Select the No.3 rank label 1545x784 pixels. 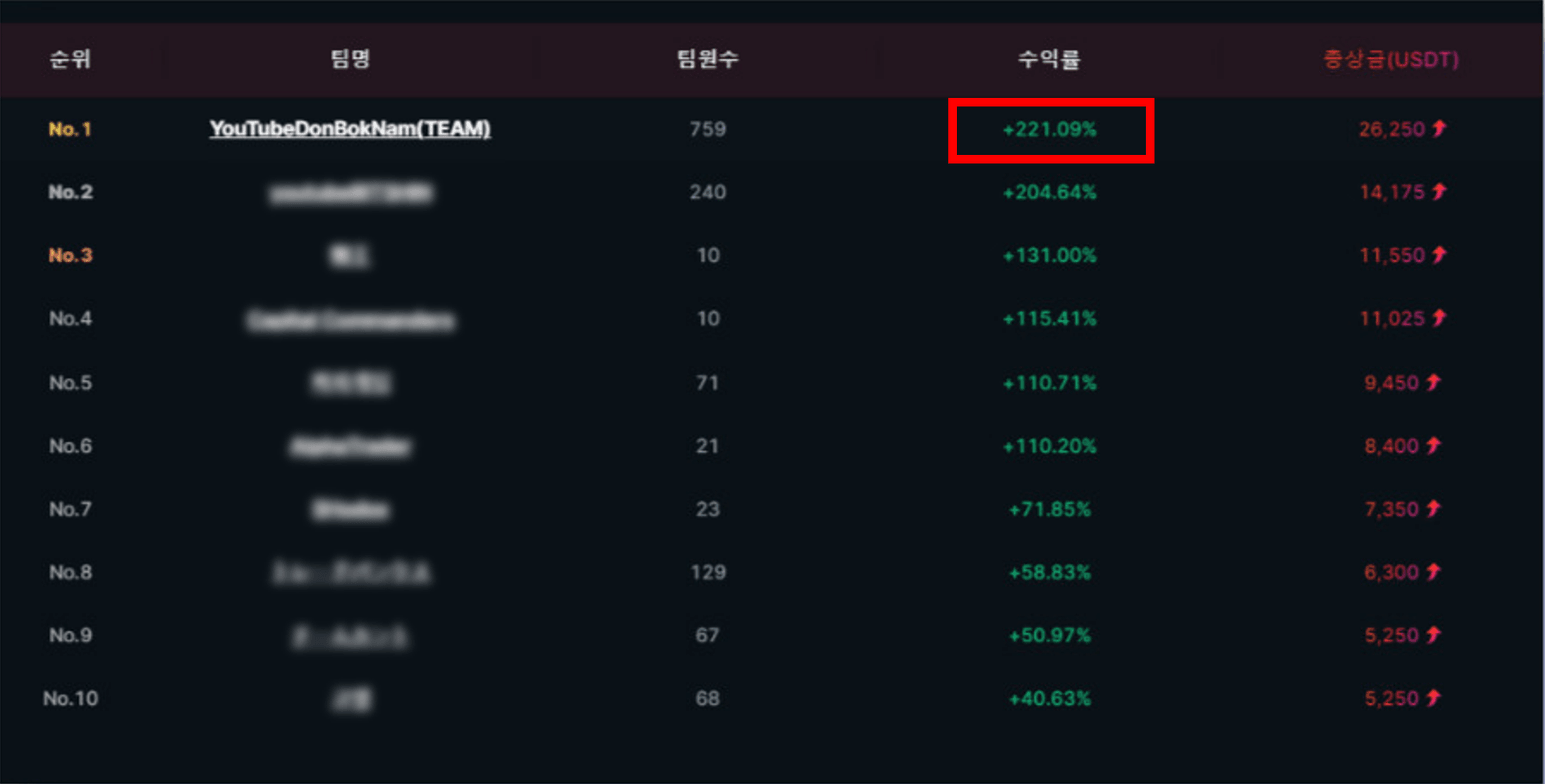coord(71,256)
